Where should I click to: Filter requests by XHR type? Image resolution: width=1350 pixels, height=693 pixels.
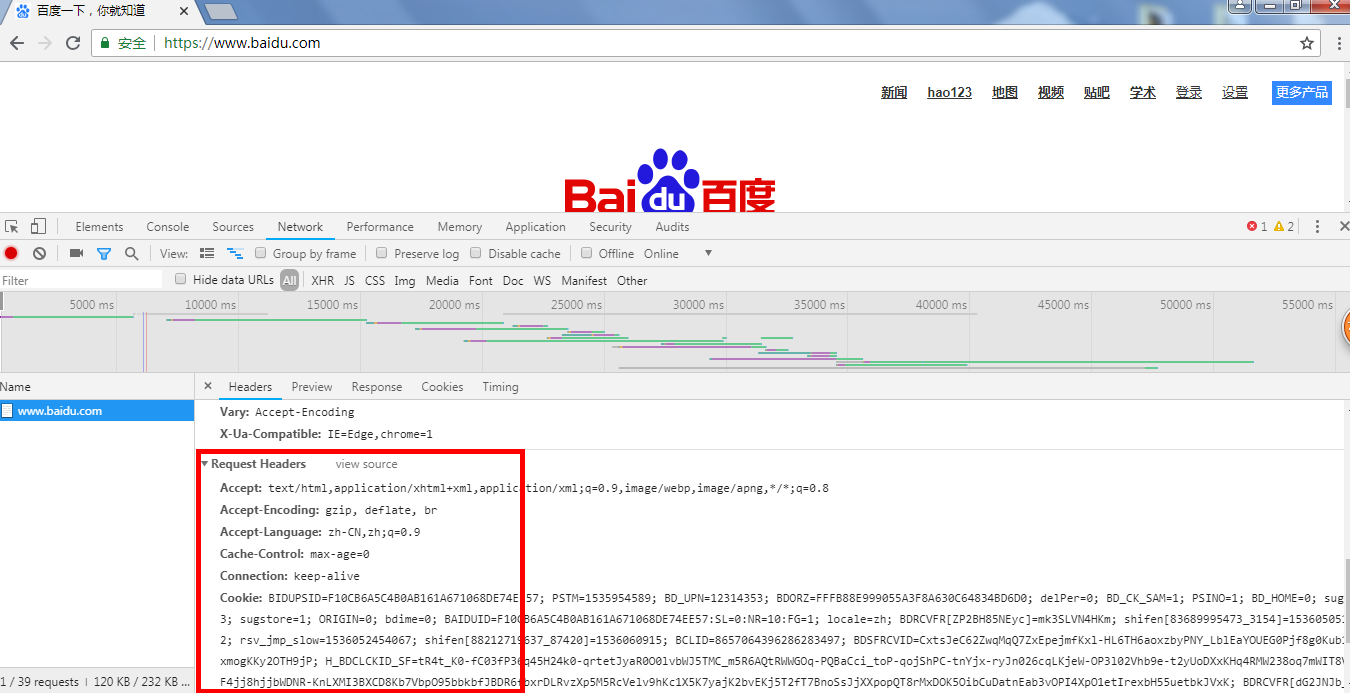point(323,281)
